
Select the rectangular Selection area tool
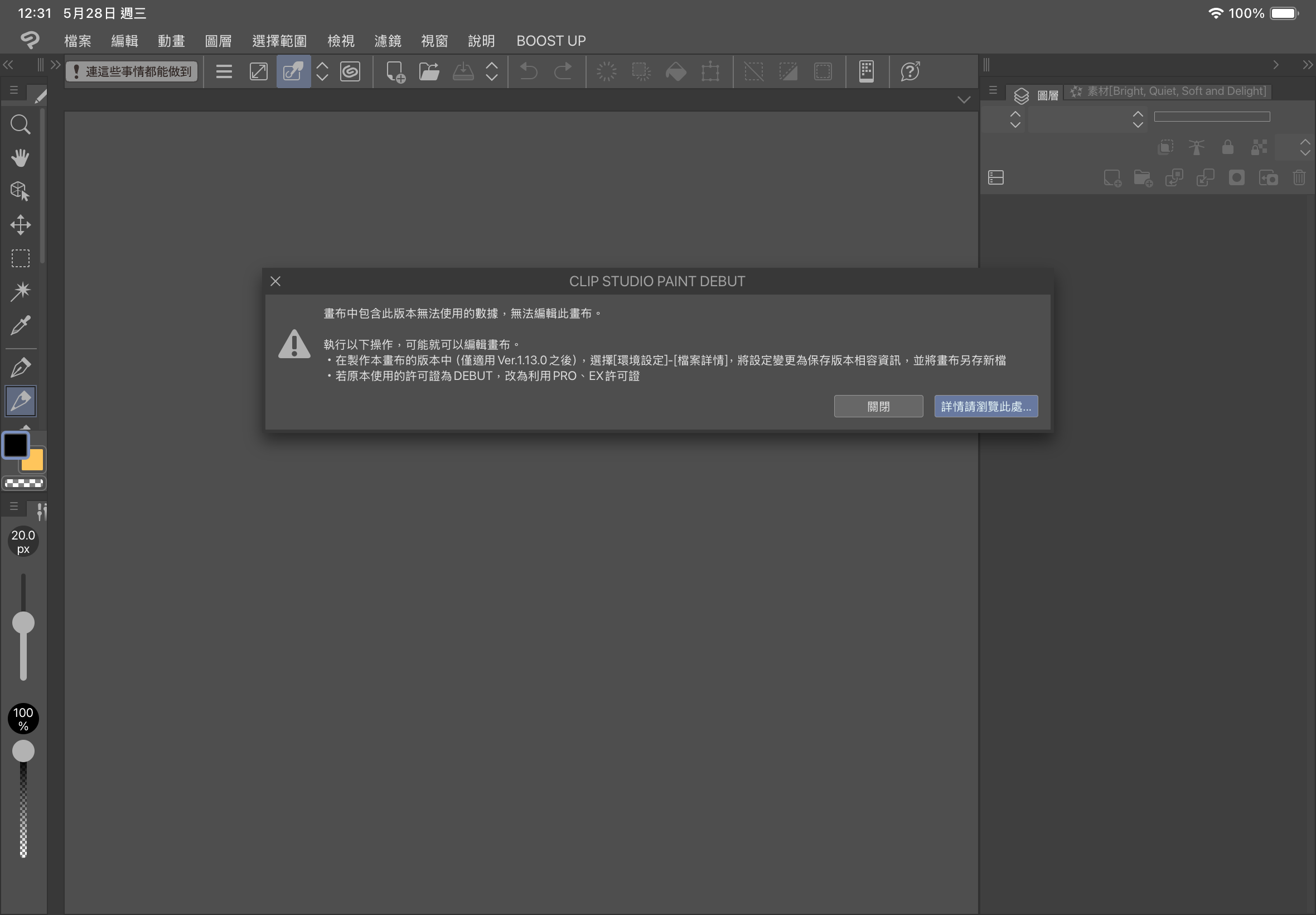point(21,258)
